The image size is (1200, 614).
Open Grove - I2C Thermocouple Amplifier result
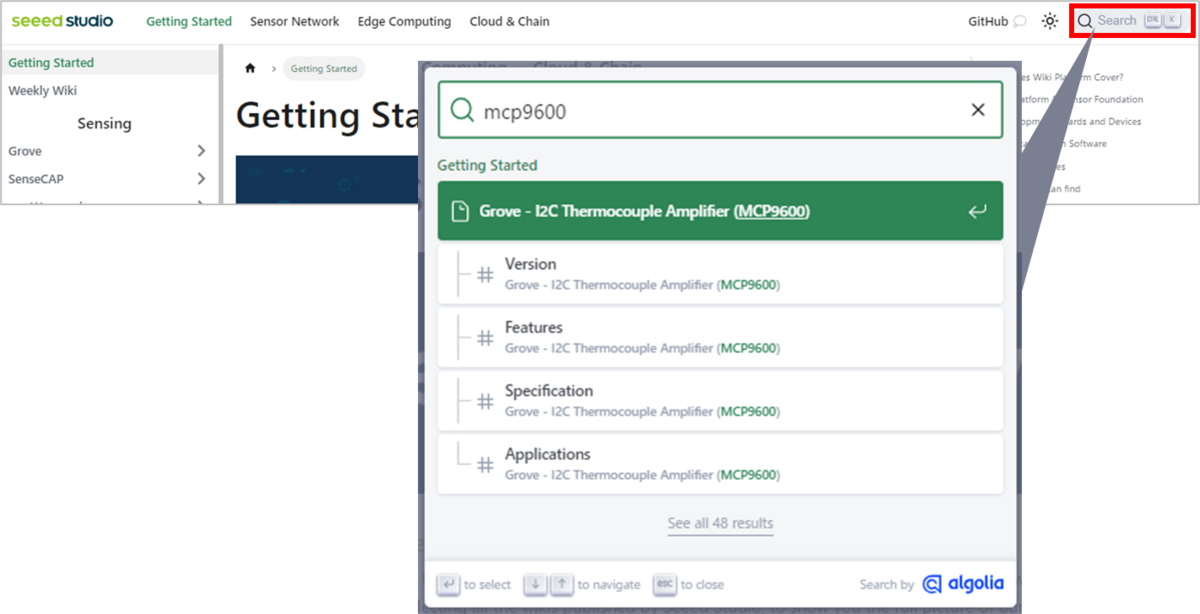pyautogui.click(x=720, y=211)
